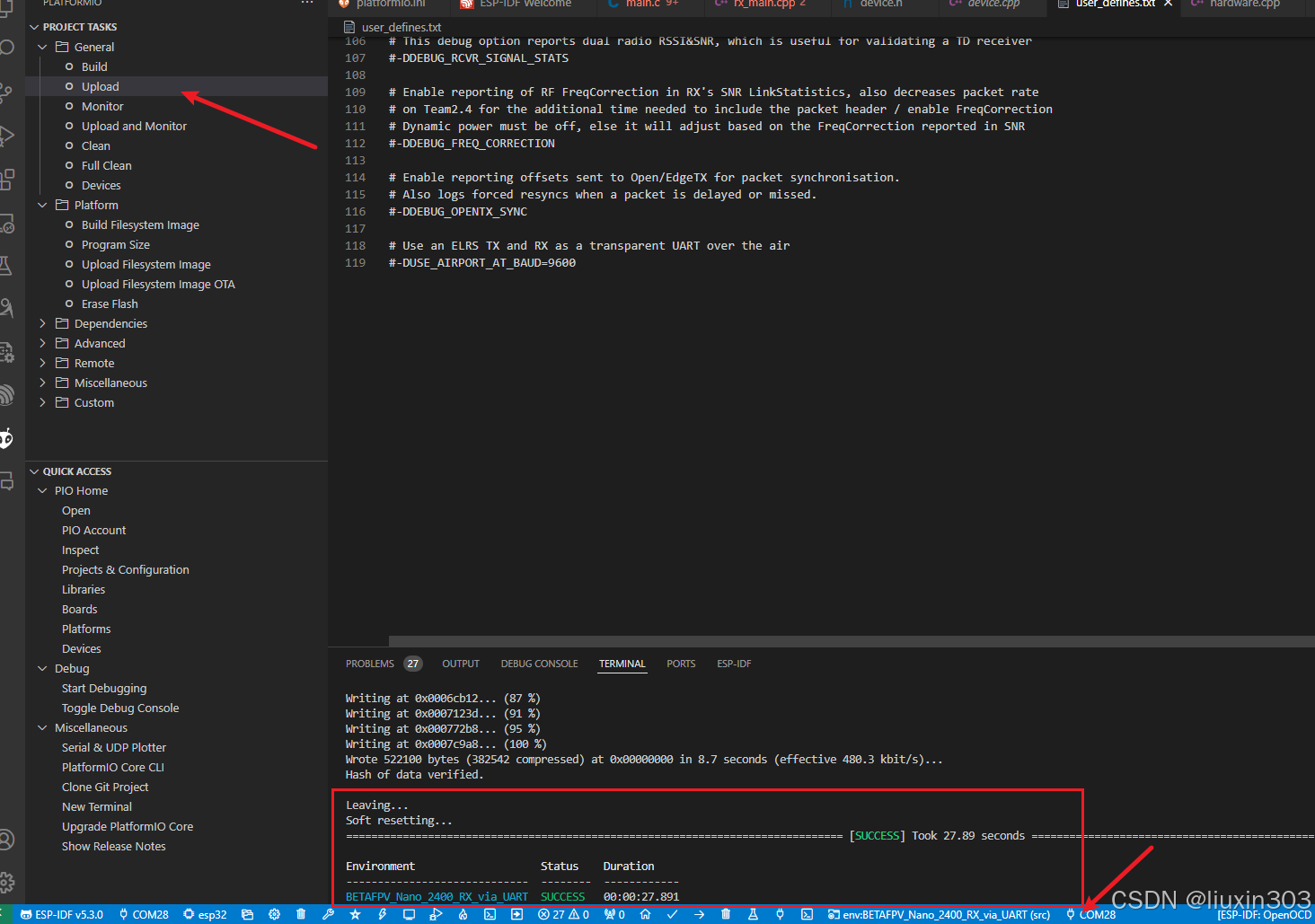This screenshot has width=1315, height=924.
Task: Switch to the PORTS panel tab
Action: (681, 664)
